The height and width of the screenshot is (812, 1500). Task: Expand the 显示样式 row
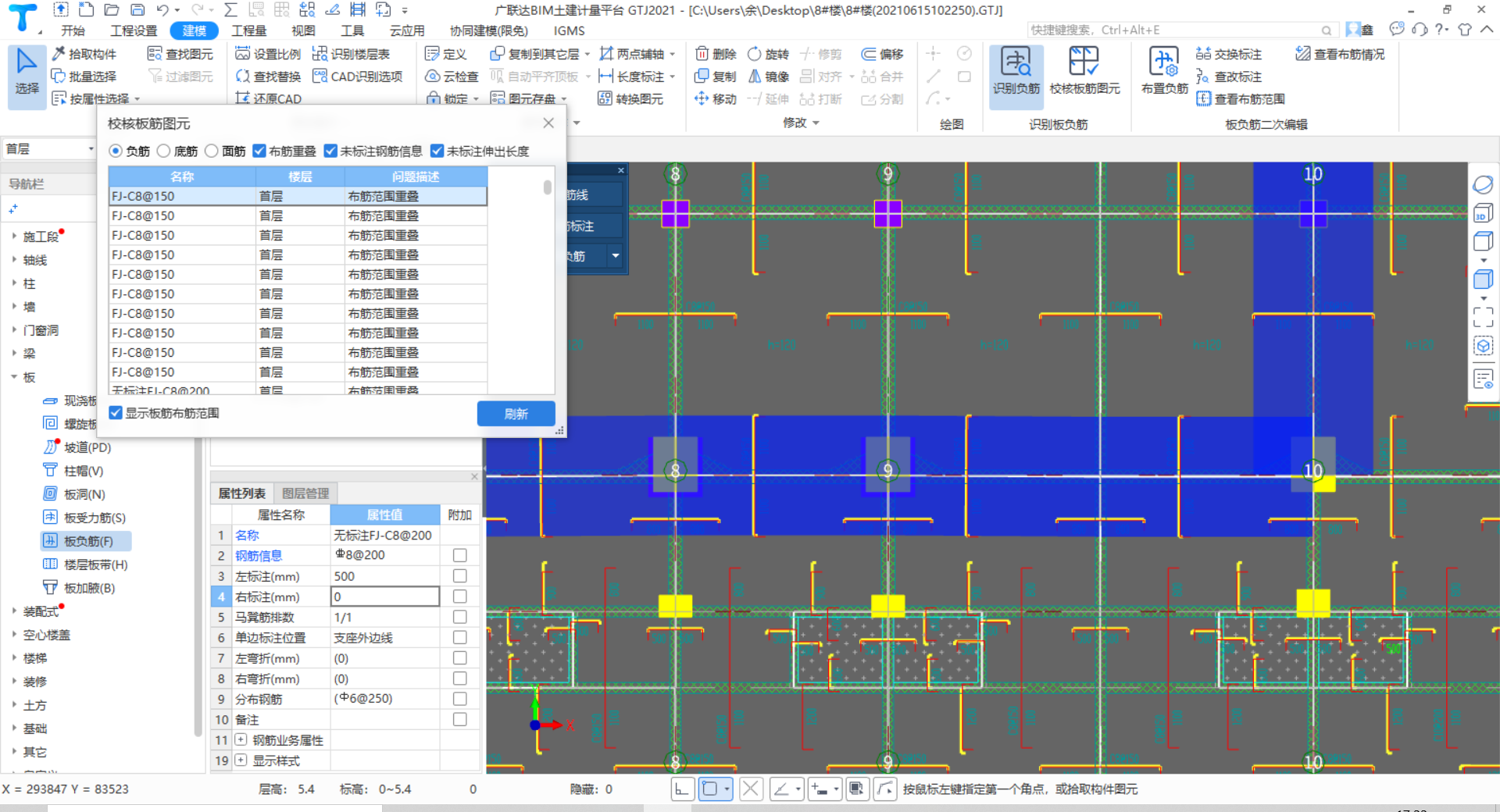[x=241, y=760]
